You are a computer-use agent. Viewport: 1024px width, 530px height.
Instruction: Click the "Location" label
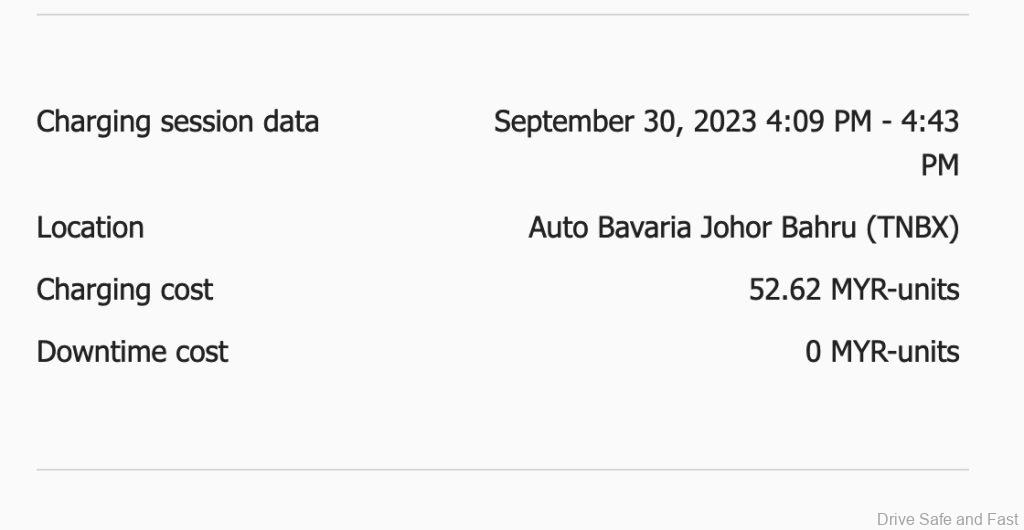[90, 228]
